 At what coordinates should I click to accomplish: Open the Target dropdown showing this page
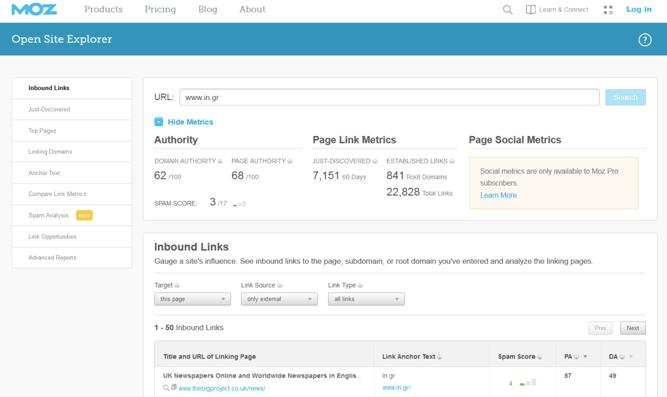click(x=192, y=299)
